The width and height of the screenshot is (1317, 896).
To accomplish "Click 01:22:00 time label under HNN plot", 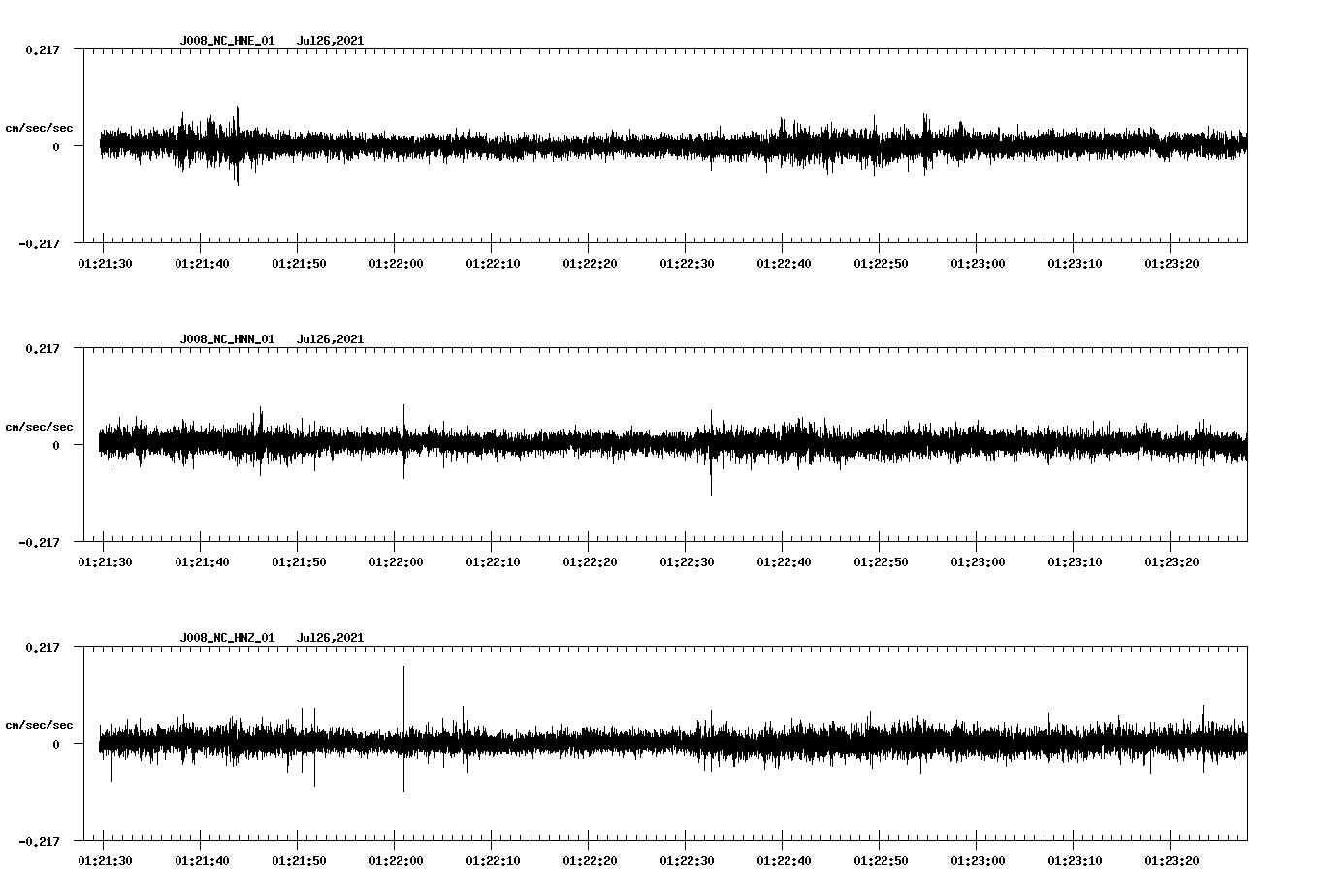I will coord(395,561).
